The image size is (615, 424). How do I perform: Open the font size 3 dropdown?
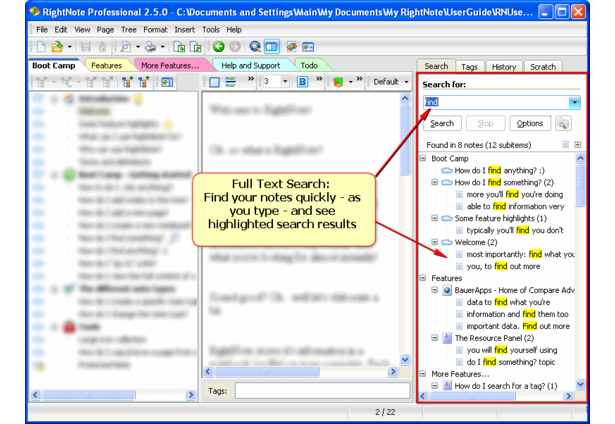tap(285, 82)
